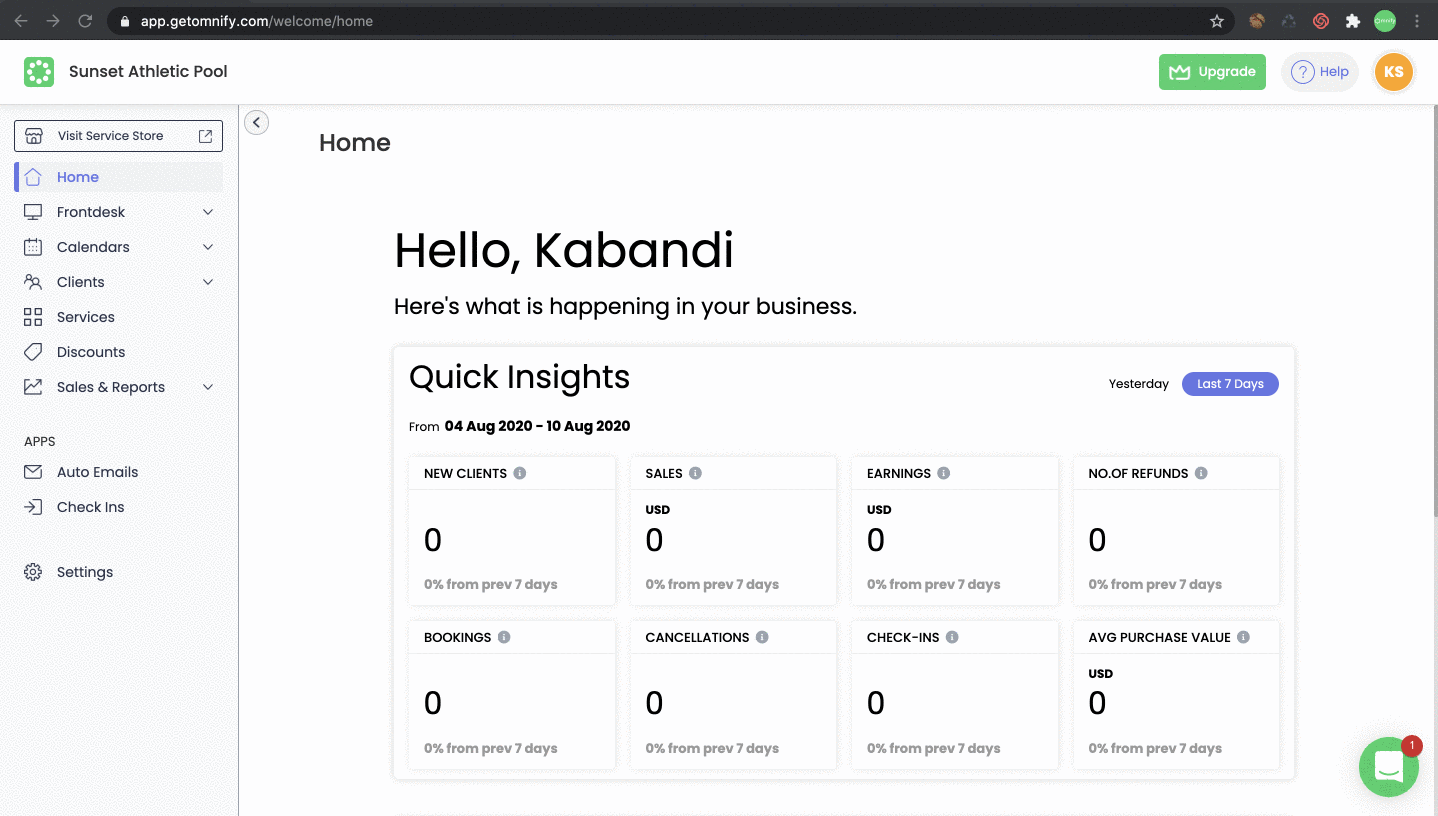1438x816 pixels.
Task: Open the chat support bubble
Action: (x=1389, y=767)
